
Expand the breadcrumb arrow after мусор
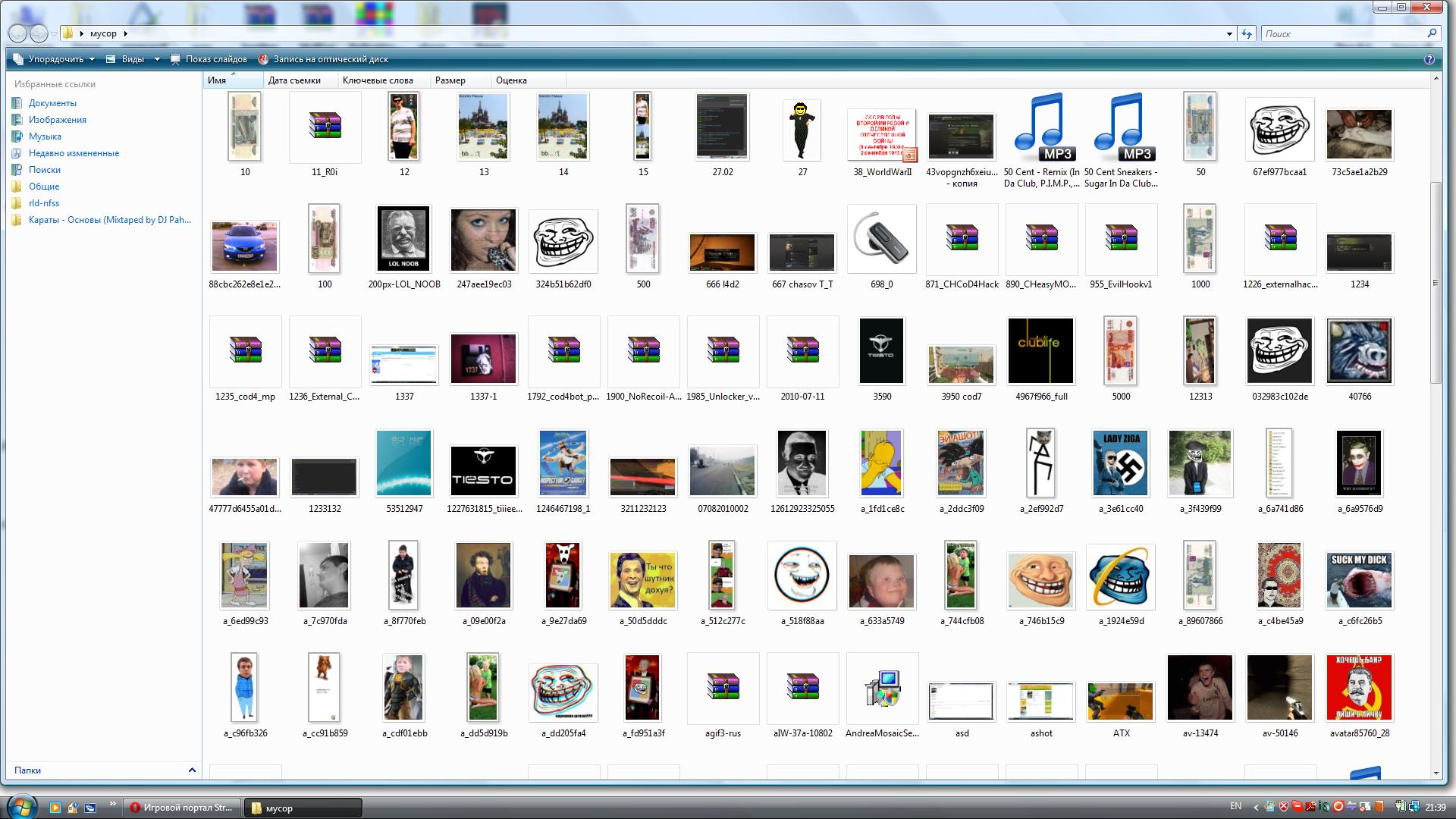[x=125, y=33]
